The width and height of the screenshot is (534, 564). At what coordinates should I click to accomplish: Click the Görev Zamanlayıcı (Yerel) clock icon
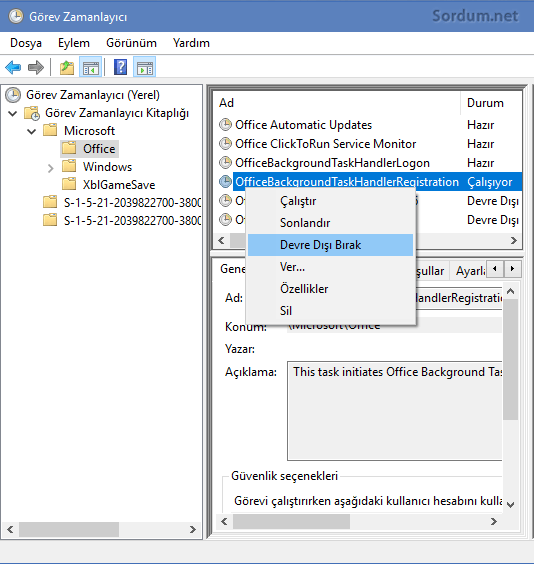(x=13, y=95)
